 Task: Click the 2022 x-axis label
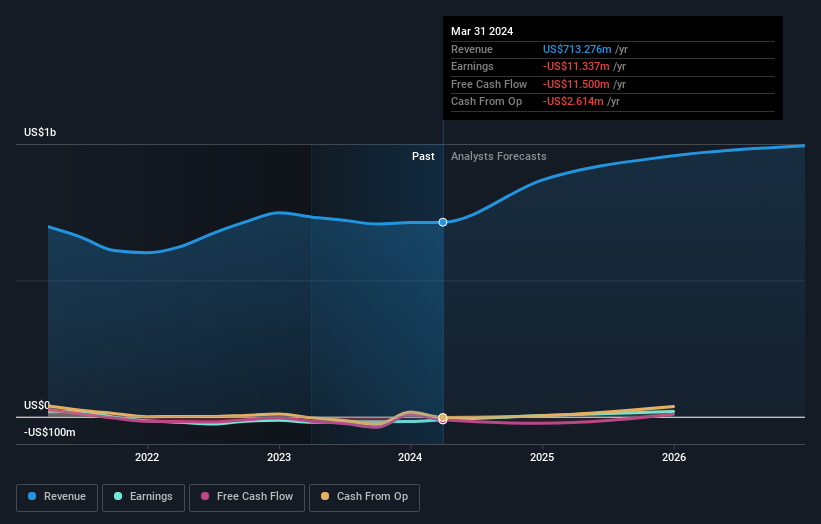(147, 457)
